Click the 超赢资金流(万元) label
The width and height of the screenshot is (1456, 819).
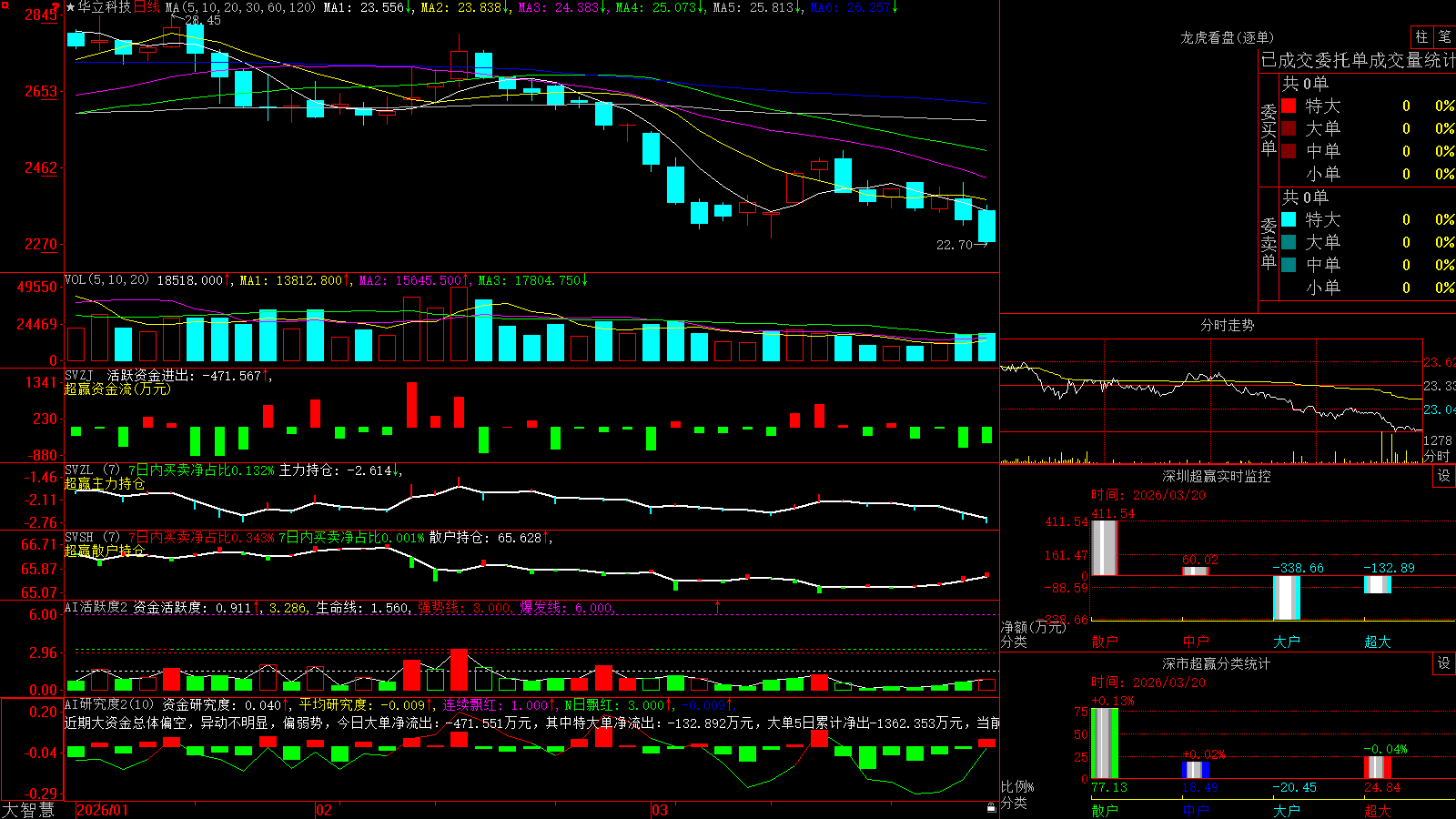[117, 389]
